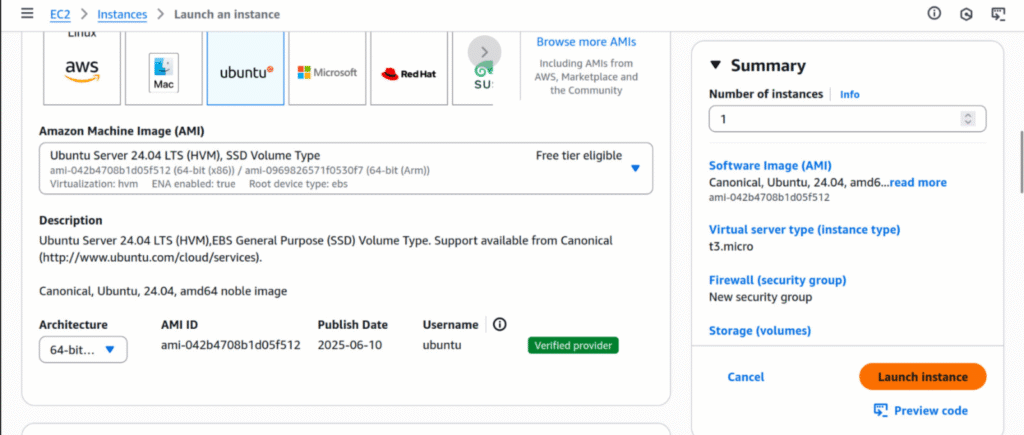
Task: Click the Canonical, Ubuntu, 24.04, amd64 noble image text
Action: 163,291
